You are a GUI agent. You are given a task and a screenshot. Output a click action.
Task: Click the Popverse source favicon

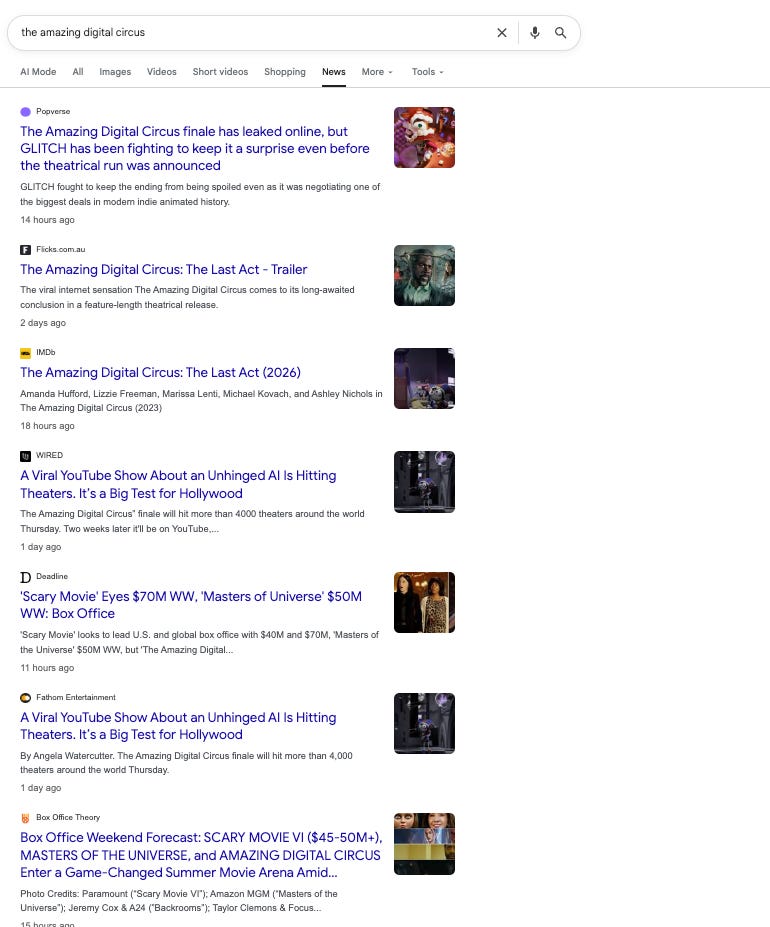[25, 112]
